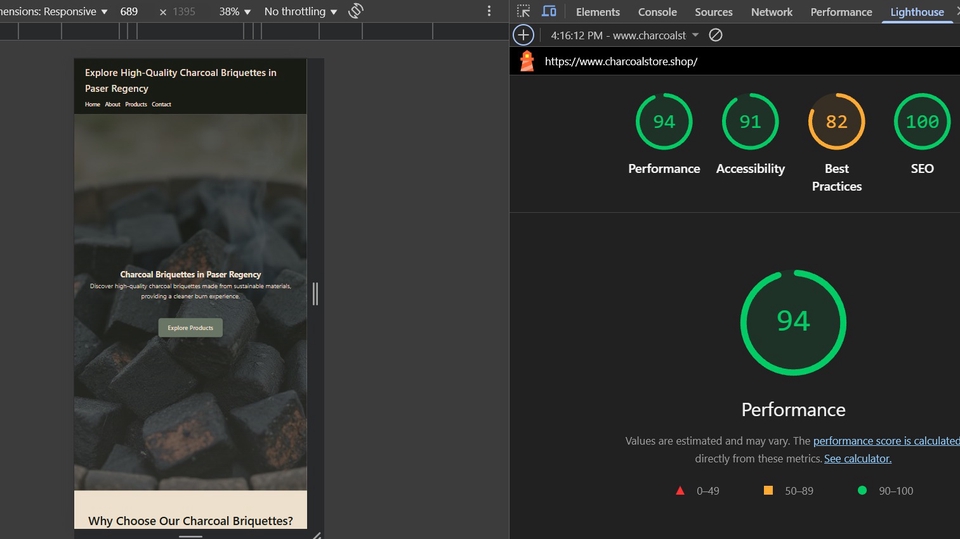This screenshot has height=539, width=960.
Task: Click the Why Choose Our Charcoal Briquettes heading
Action: (x=190, y=521)
